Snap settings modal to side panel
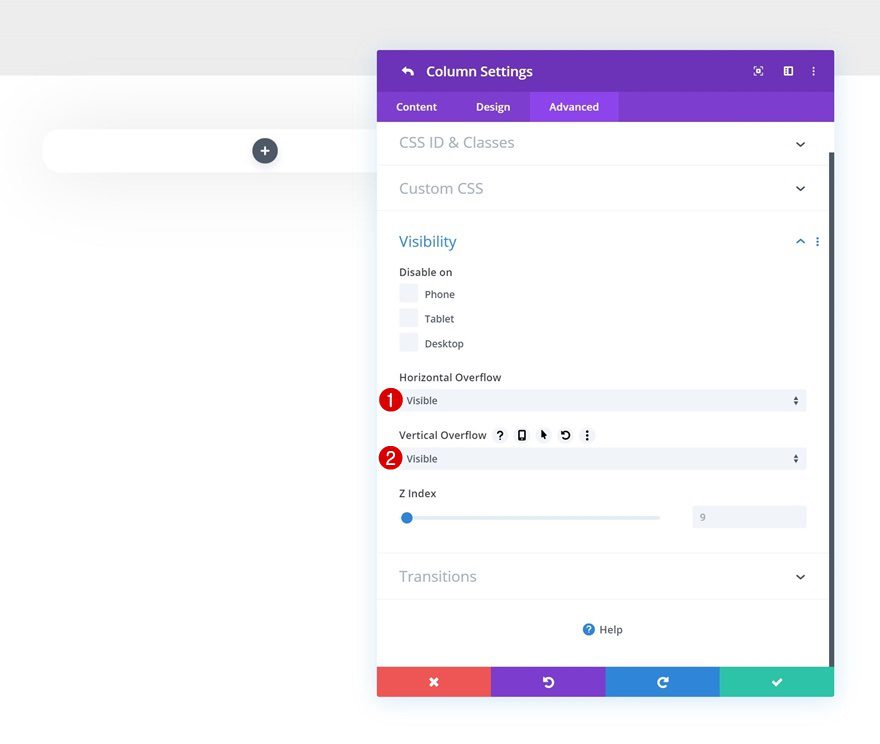 click(787, 71)
